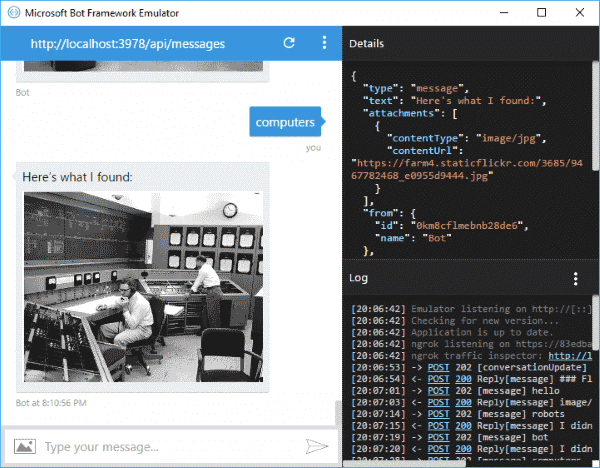This screenshot has width=600, height=468.
Task: Click the contentUrl staticflickr value in Details
Action: coord(467,170)
